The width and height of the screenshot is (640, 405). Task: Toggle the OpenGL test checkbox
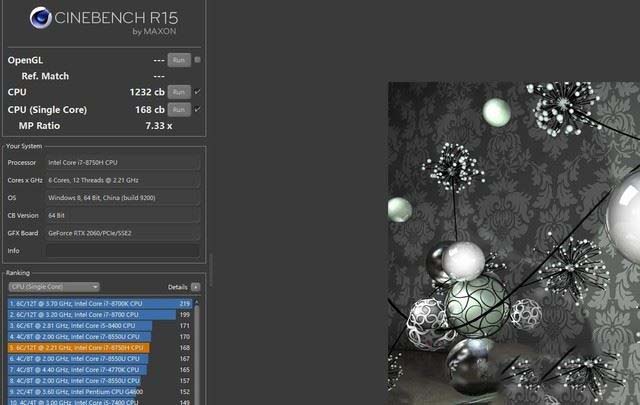(198, 60)
